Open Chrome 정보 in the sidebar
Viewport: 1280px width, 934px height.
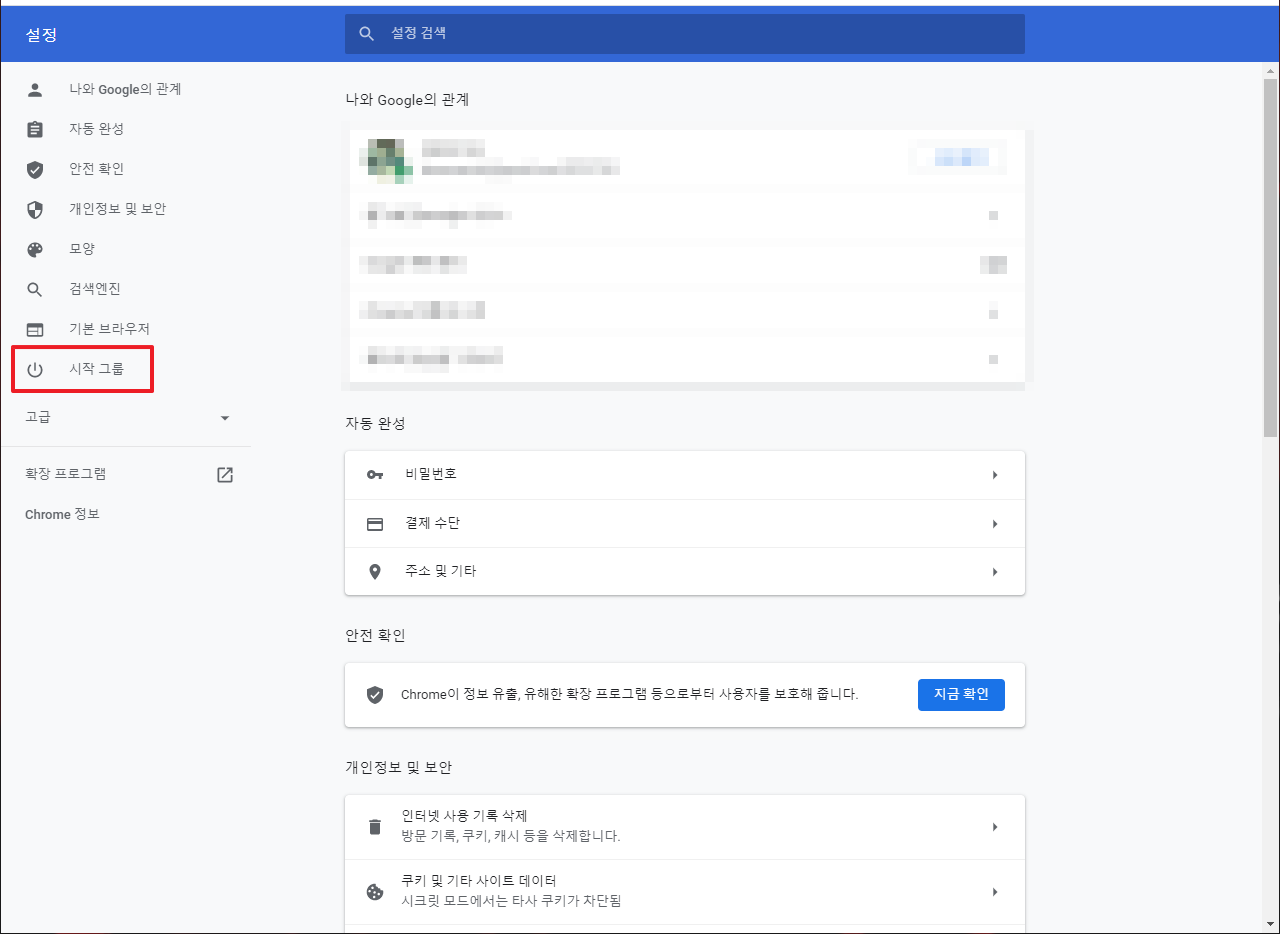[x=62, y=514]
